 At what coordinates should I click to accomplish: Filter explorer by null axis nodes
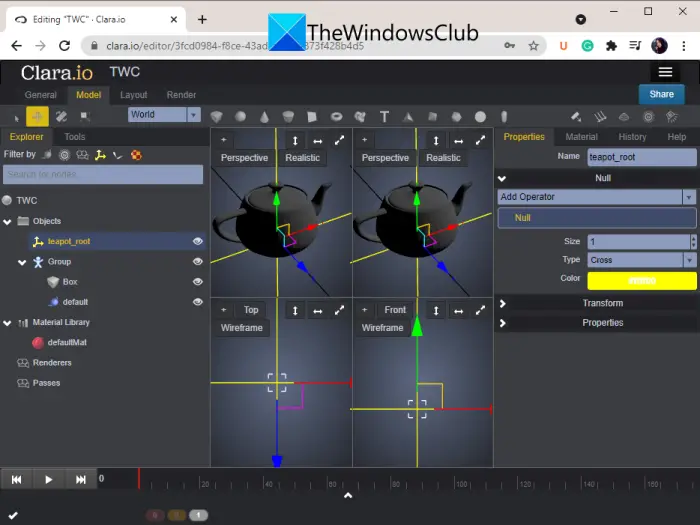100,155
